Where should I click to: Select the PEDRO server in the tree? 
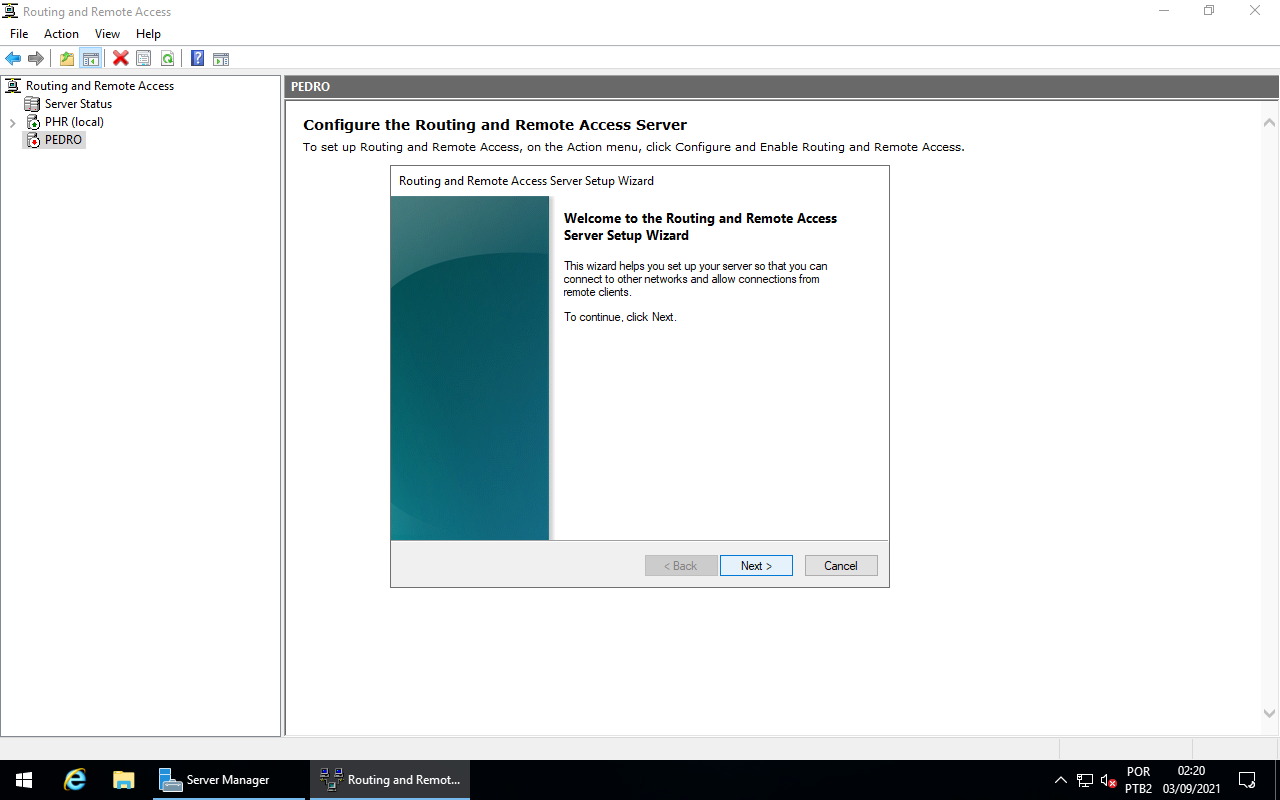click(62, 139)
